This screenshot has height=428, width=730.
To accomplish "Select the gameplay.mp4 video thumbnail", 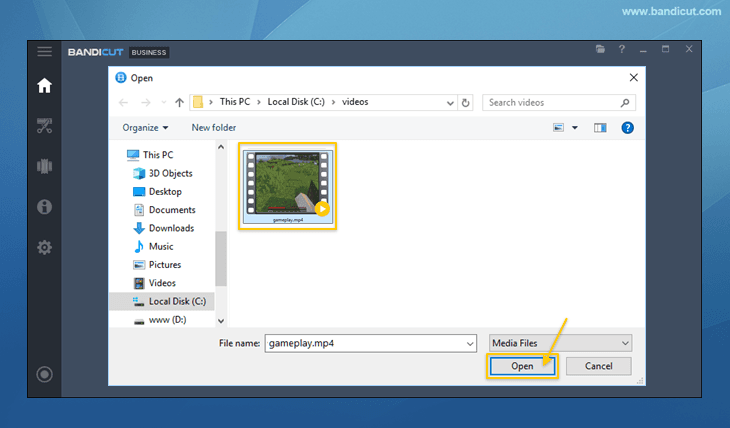I will pyautogui.click(x=288, y=184).
